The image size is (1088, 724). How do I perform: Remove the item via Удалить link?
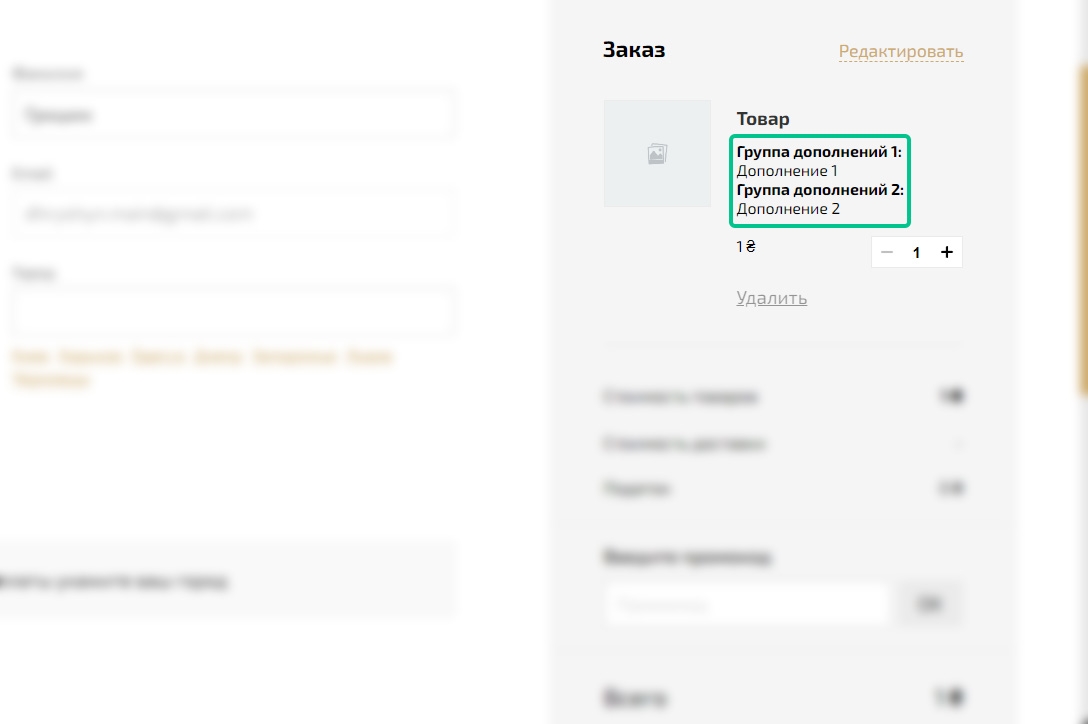(772, 298)
